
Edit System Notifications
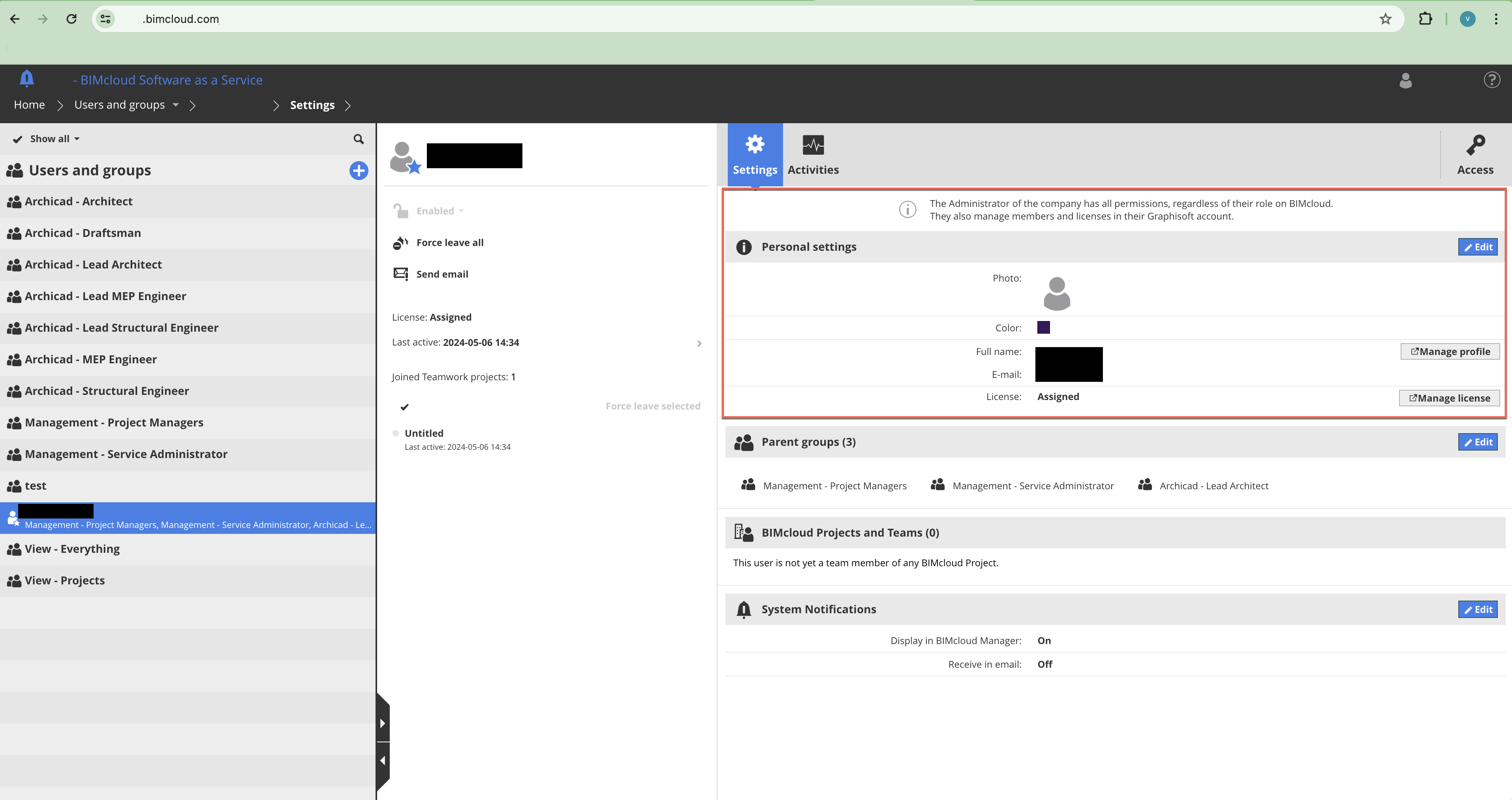(1477, 609)
